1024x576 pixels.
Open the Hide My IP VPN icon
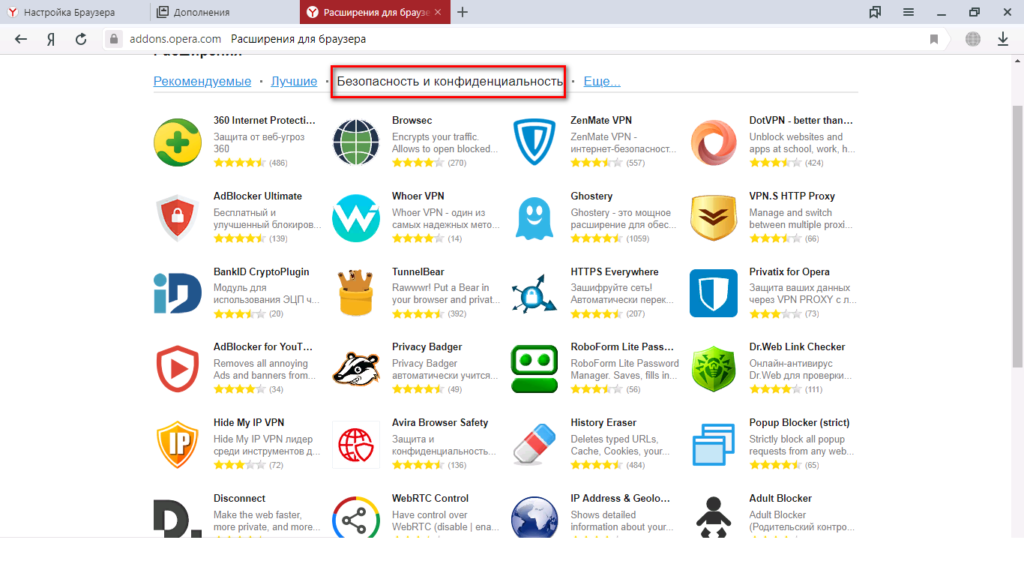177,445
